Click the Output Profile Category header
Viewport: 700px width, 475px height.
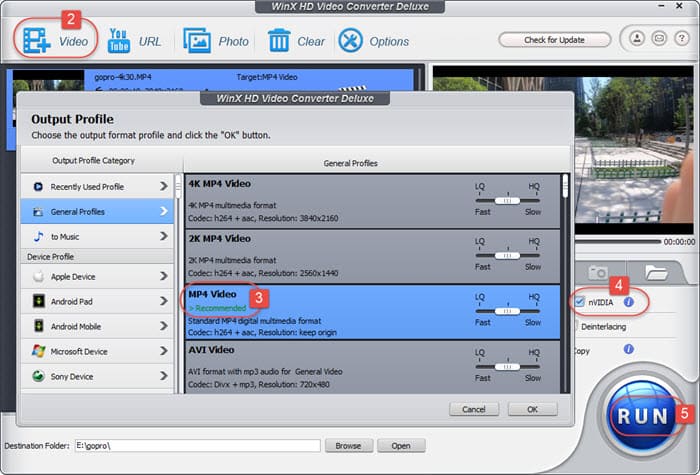(93, 160)
